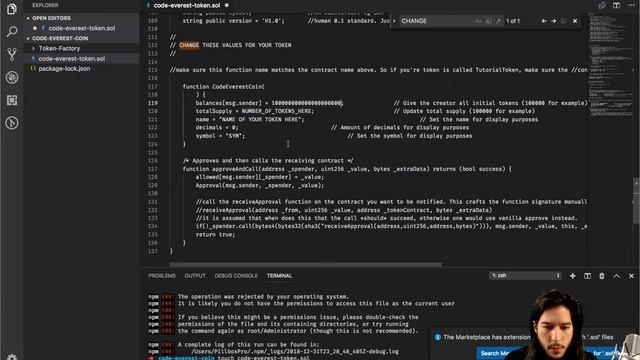This screenshot has width=640, height=360.
Task: Maximize terminal panel with up chevron
Action: 616,276
